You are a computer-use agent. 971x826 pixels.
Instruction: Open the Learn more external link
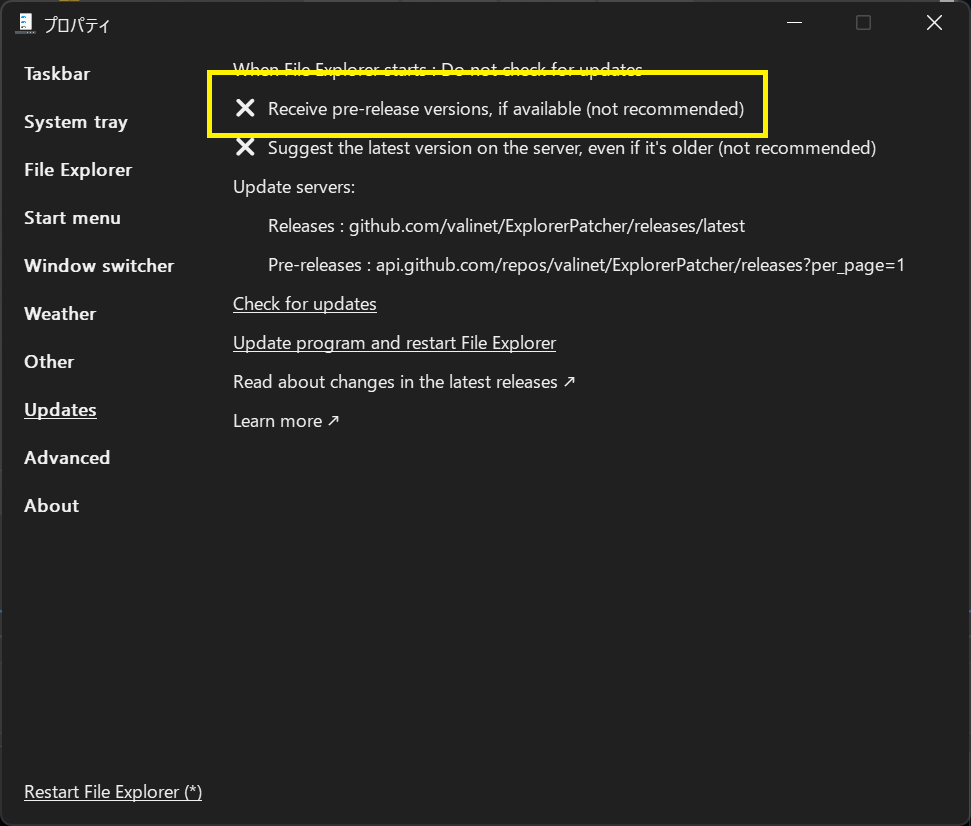point(286,420)
